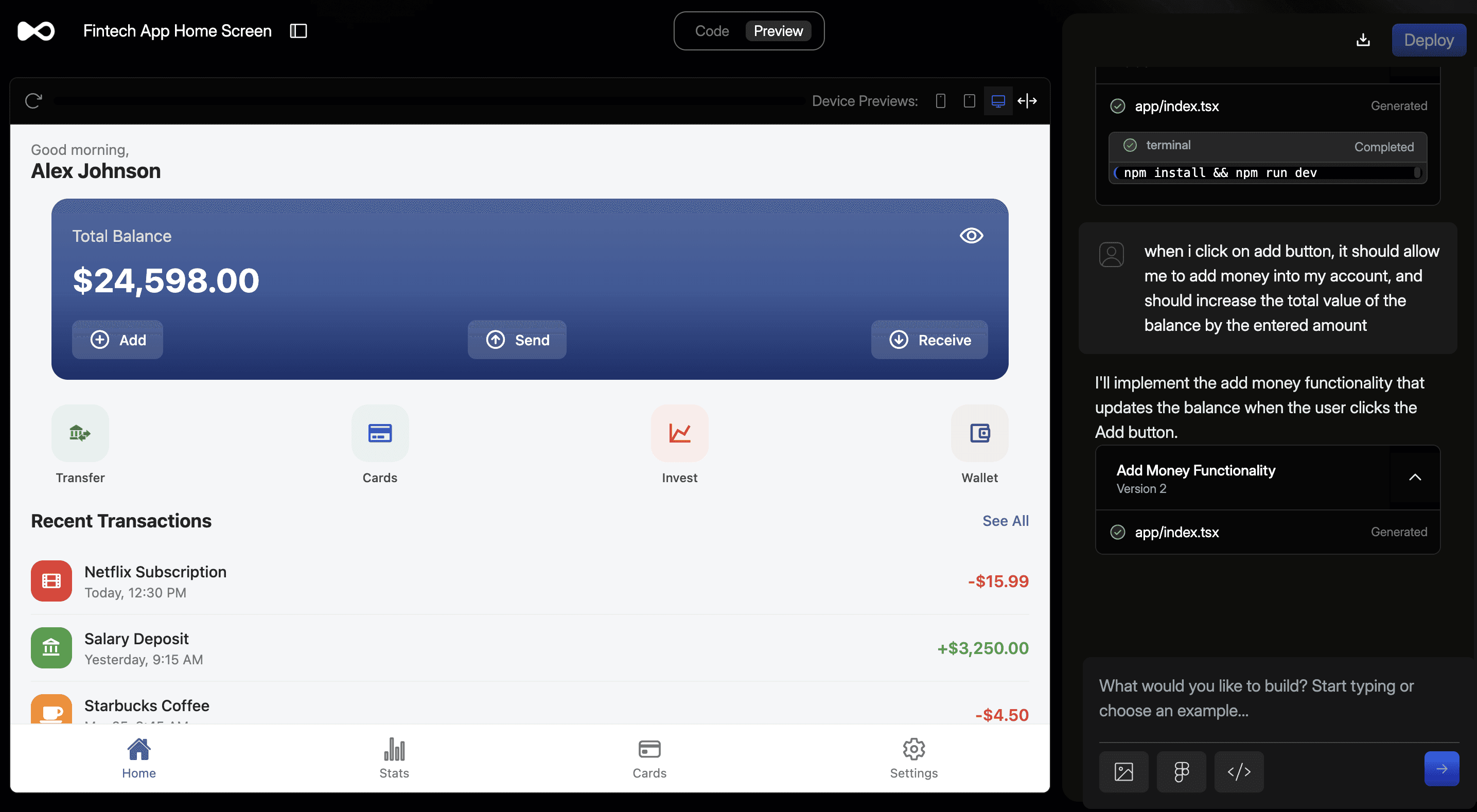1477x812 pixels.
Task: Open the Invest quick action icon
Action: 679,433
